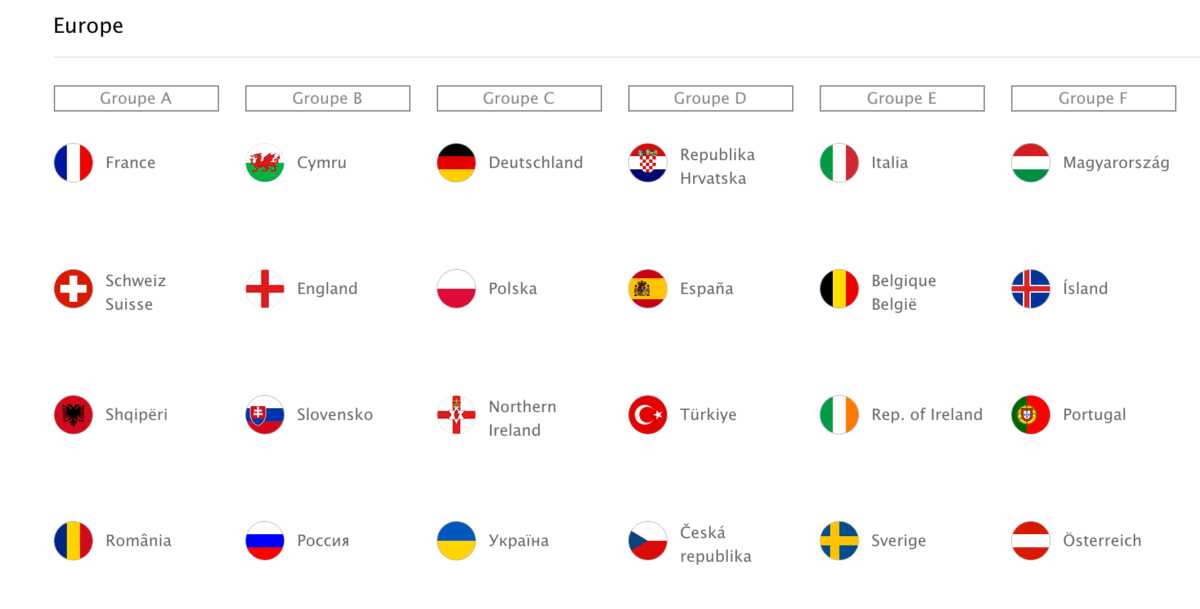This screenshot has height=609, width=1200.
Task: Select the Cymru dragon flag icon
Action: point(265,163)
